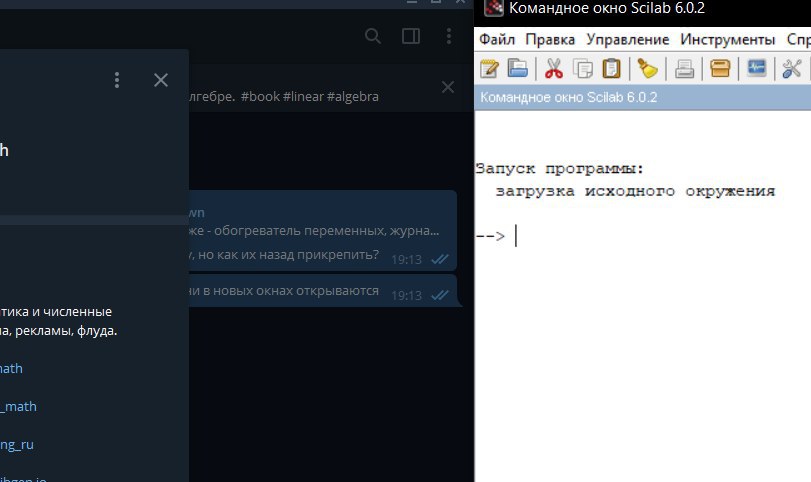Viewport: 811px width, 482px height.
Task: Click the red scissors cut icon
Action: click(x=553, y=68)
